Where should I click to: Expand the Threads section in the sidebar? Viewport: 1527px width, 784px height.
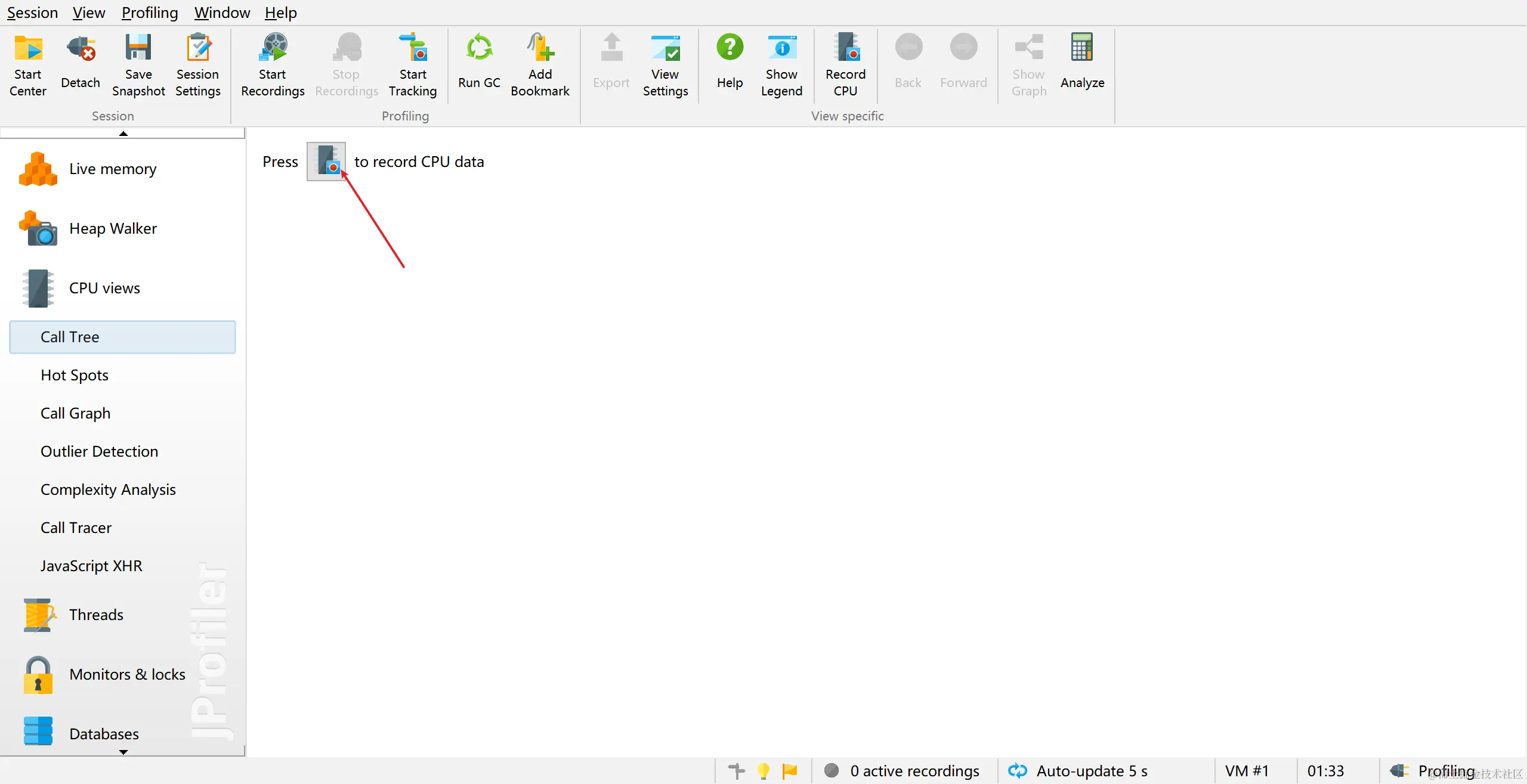96,615
